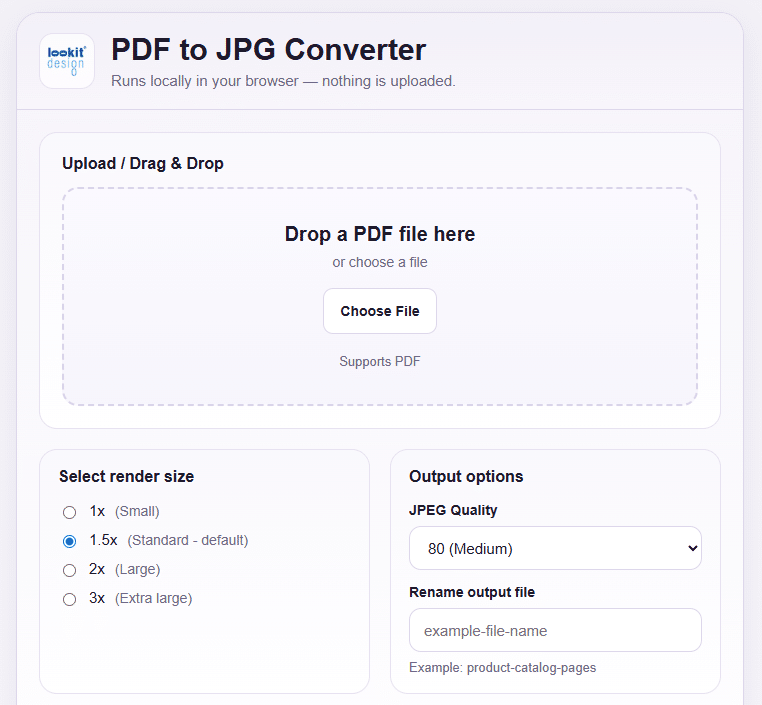The height and width of the screenshot is (705, 762).
Task: Select the 3x radio button
Action: click(69, 599)
